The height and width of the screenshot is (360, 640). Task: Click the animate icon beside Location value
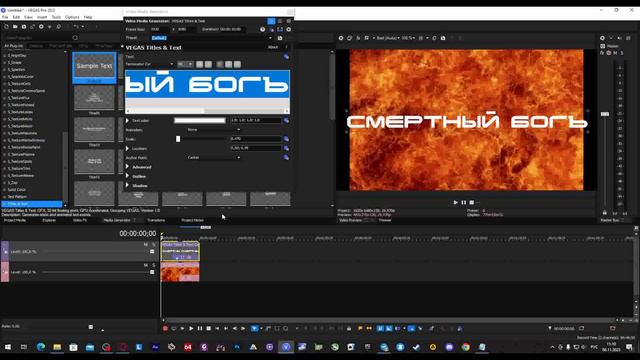[x=286, y=148]
